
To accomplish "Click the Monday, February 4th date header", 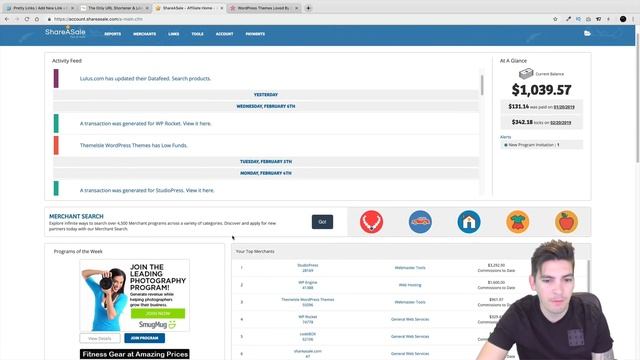I will tap(266, 173).
